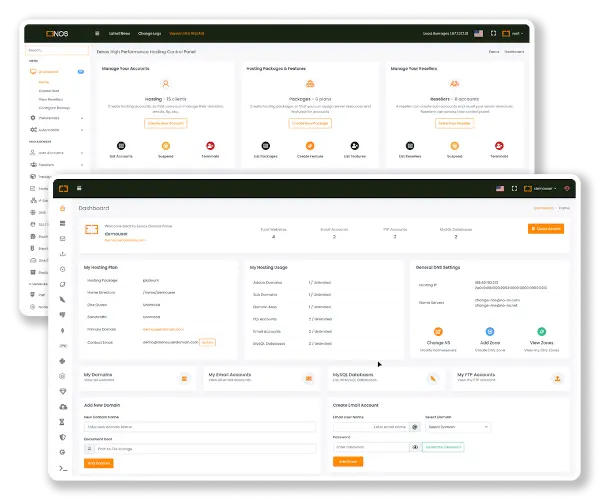The image size is (600, 500).
Task: Click Change NS orange icon
Action: pyautogui.click(x=438, y=332)
